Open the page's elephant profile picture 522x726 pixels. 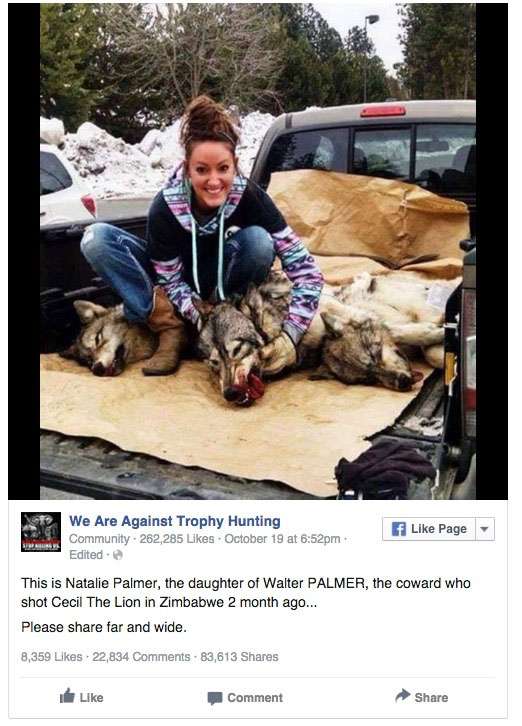pos(41,532)
